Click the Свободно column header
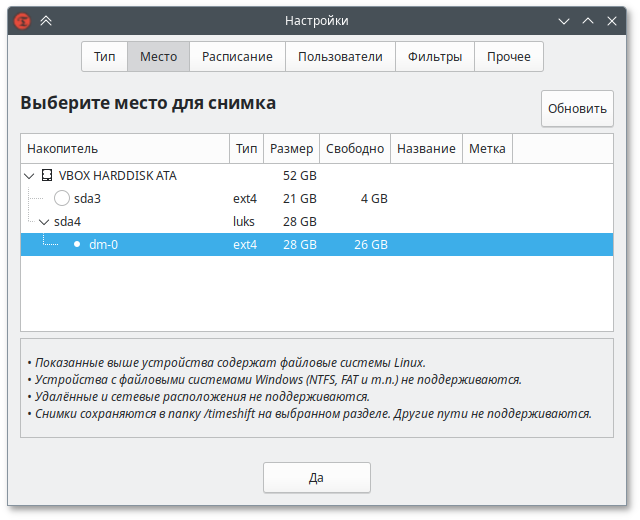This screenshot has width=640, height=520. [355, 149]
